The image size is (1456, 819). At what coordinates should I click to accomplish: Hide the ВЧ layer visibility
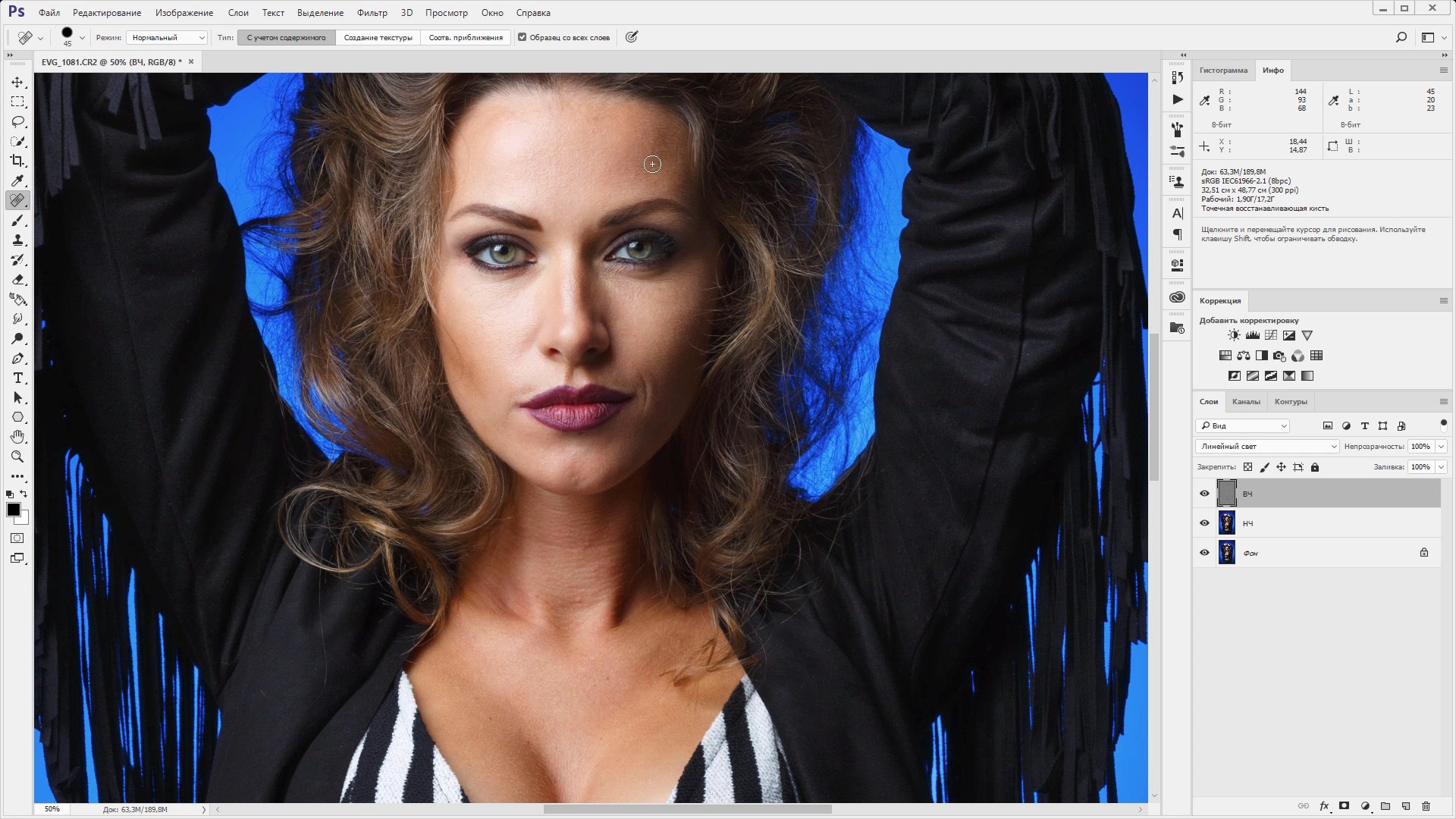[1204, 494]
